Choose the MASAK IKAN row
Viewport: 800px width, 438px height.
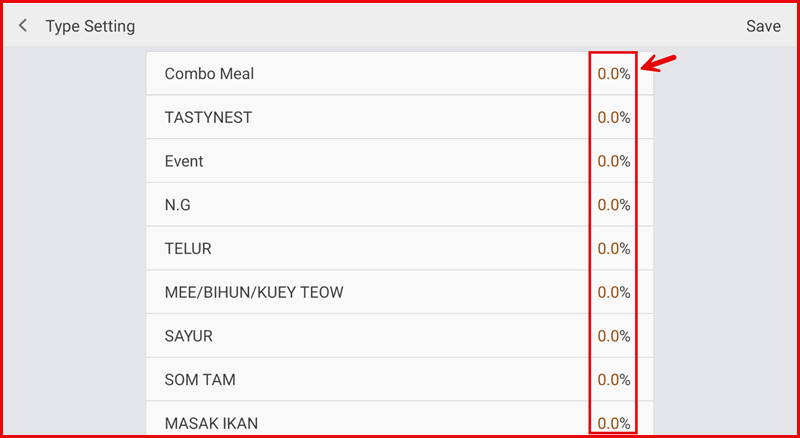coord(211,423)
